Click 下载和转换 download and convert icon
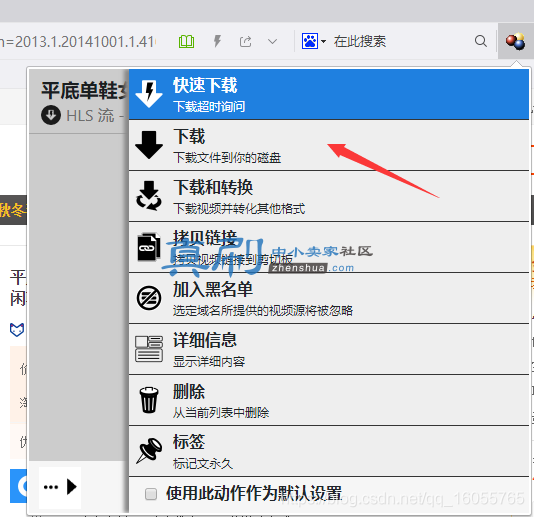 149,196
